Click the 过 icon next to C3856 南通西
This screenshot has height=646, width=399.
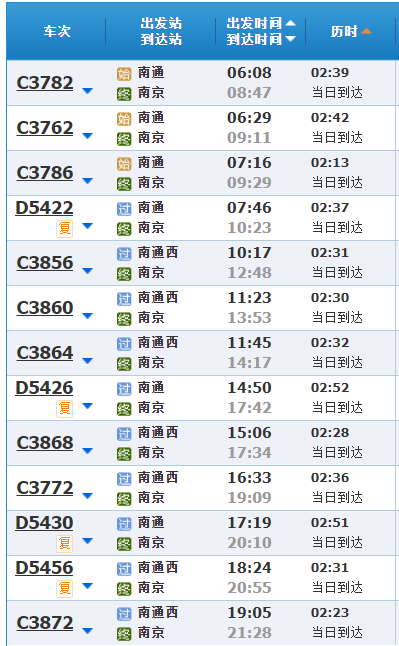point(124,254)
